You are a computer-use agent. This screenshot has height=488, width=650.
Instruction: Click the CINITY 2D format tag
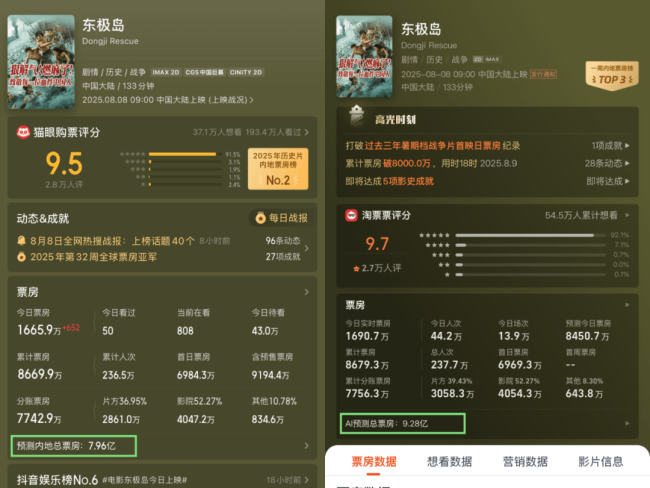coord(246,72)
